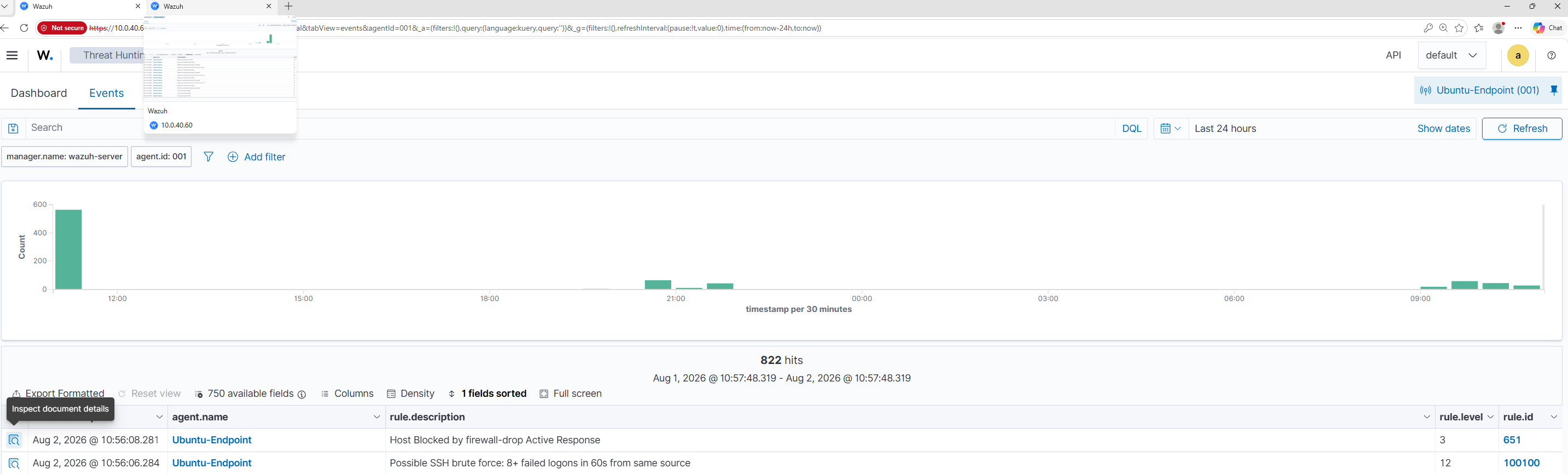Open rule ID 651 link

click(x=1512, y=440)
